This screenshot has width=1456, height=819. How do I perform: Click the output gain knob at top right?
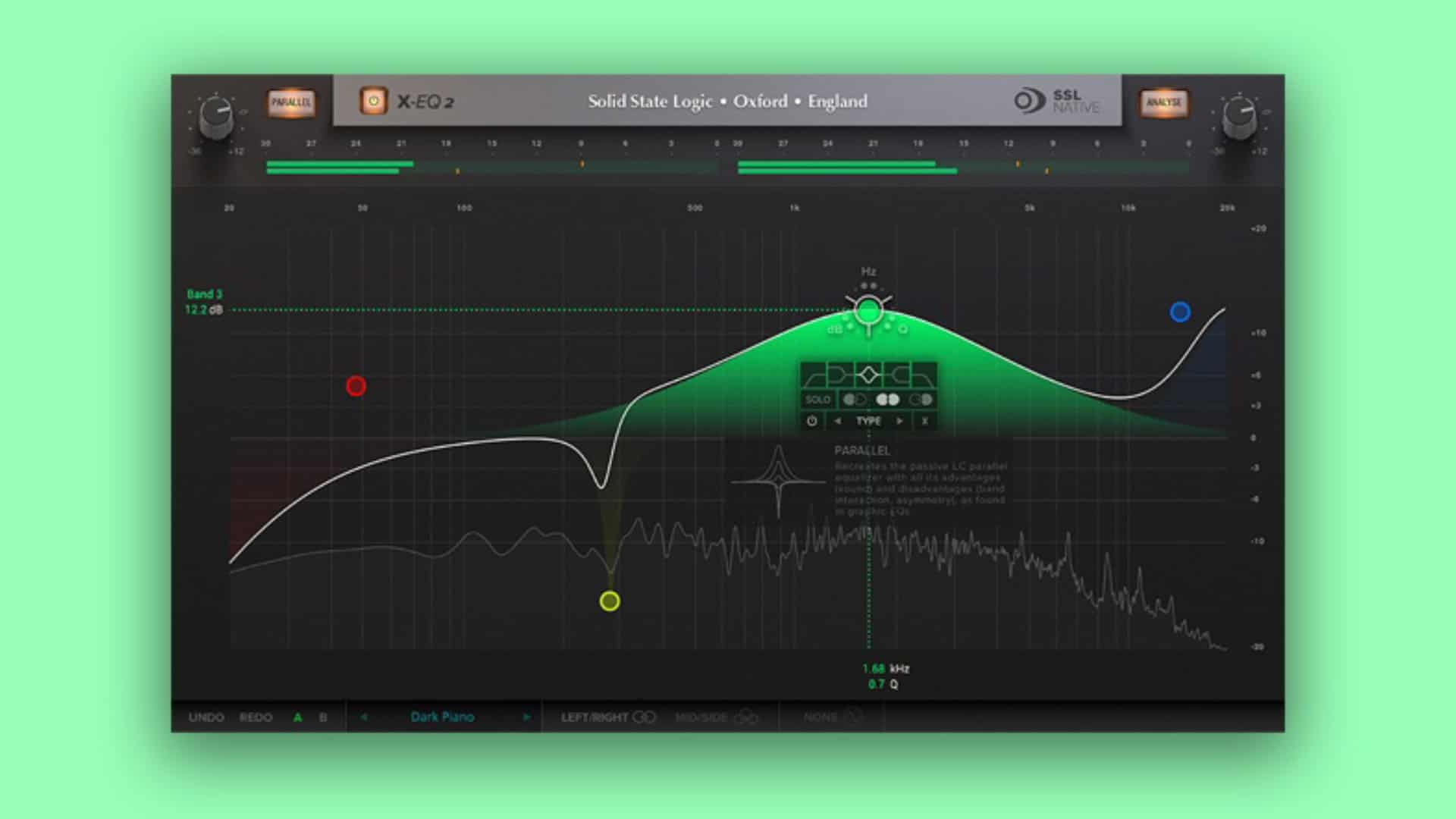coord(1239,118)
